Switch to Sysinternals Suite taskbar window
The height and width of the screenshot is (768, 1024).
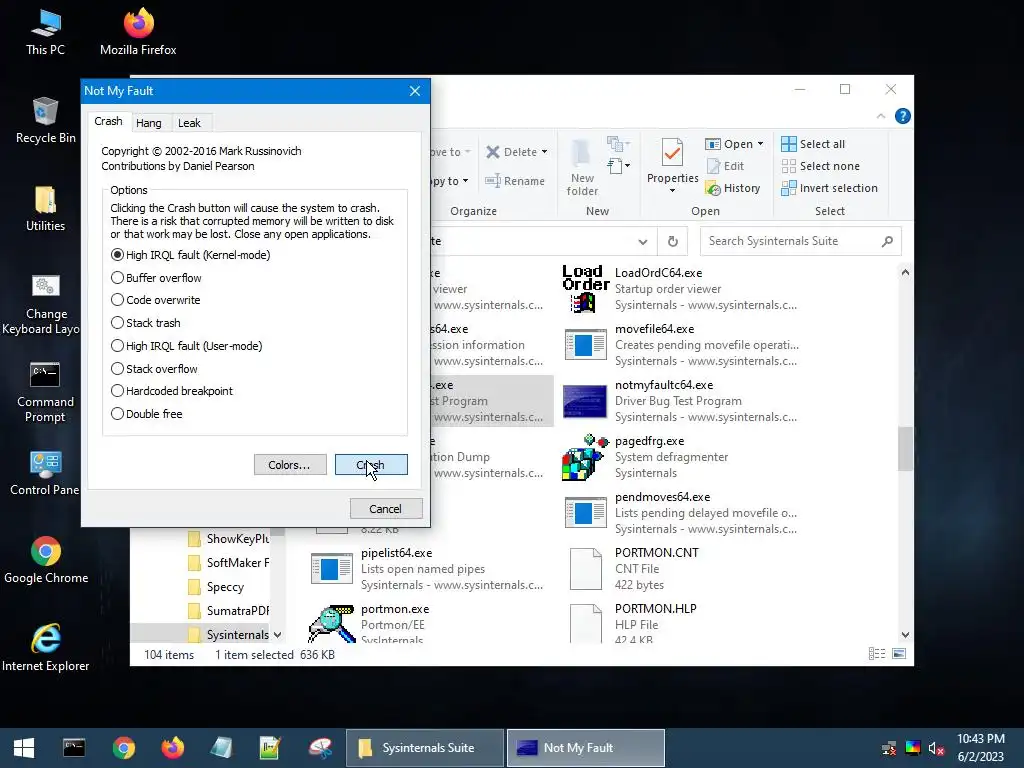(x=425, y=748)
